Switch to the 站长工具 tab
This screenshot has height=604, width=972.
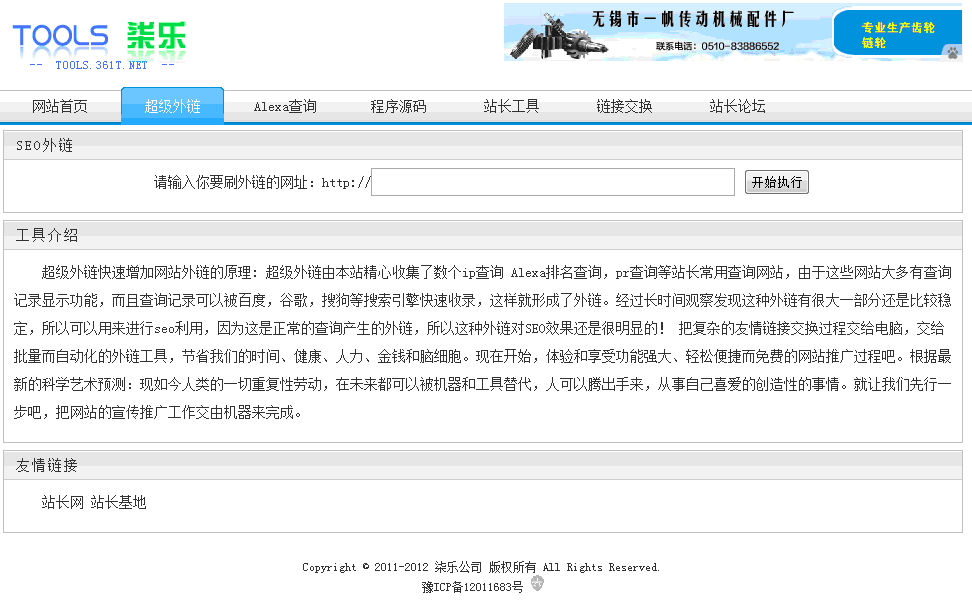[511, 106]
